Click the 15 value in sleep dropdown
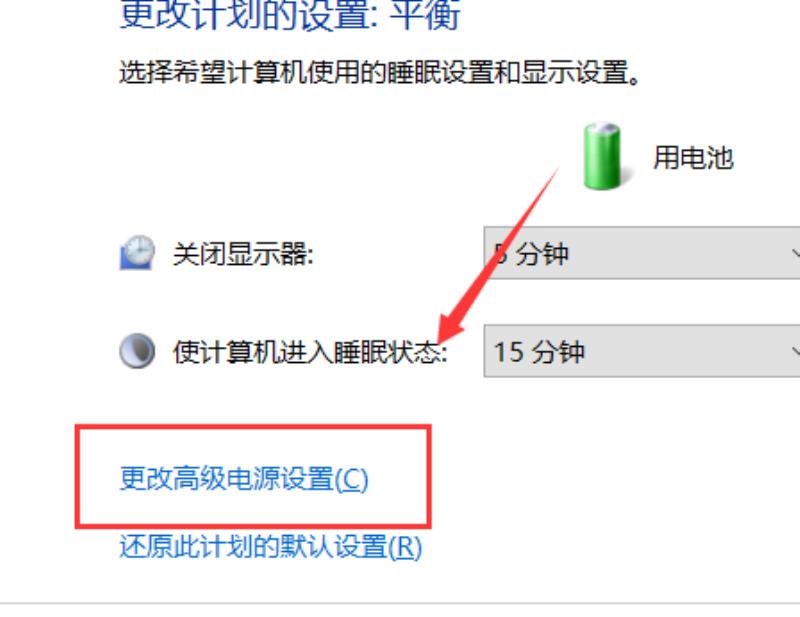Screen dimensions: 800x617 pyautogui.click(x=509, y=352)
